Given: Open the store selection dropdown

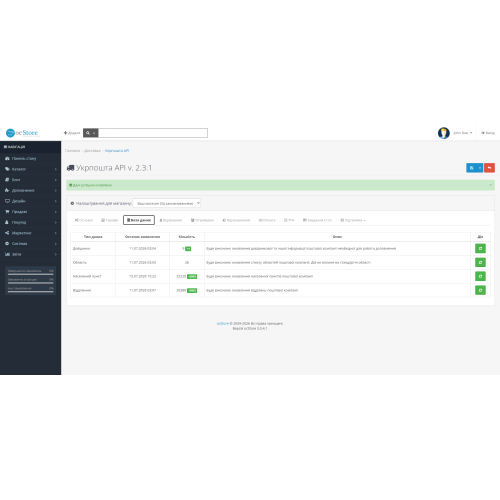Looking at the screenshot, I should tap(167, 203).
